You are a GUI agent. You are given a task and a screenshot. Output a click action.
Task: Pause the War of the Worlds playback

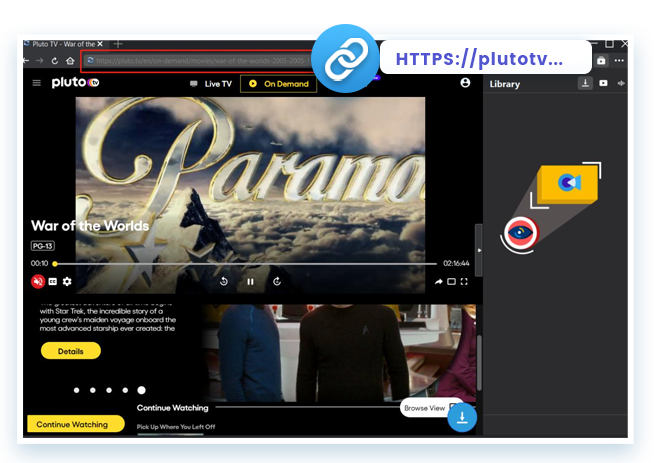[x=250, y=282]
